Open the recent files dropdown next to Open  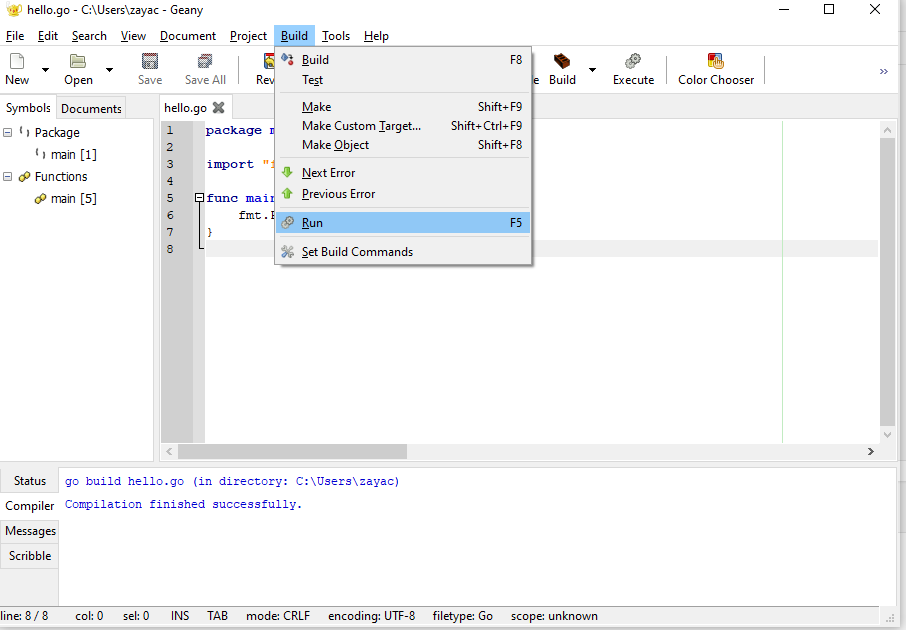[x=109, y=70]
